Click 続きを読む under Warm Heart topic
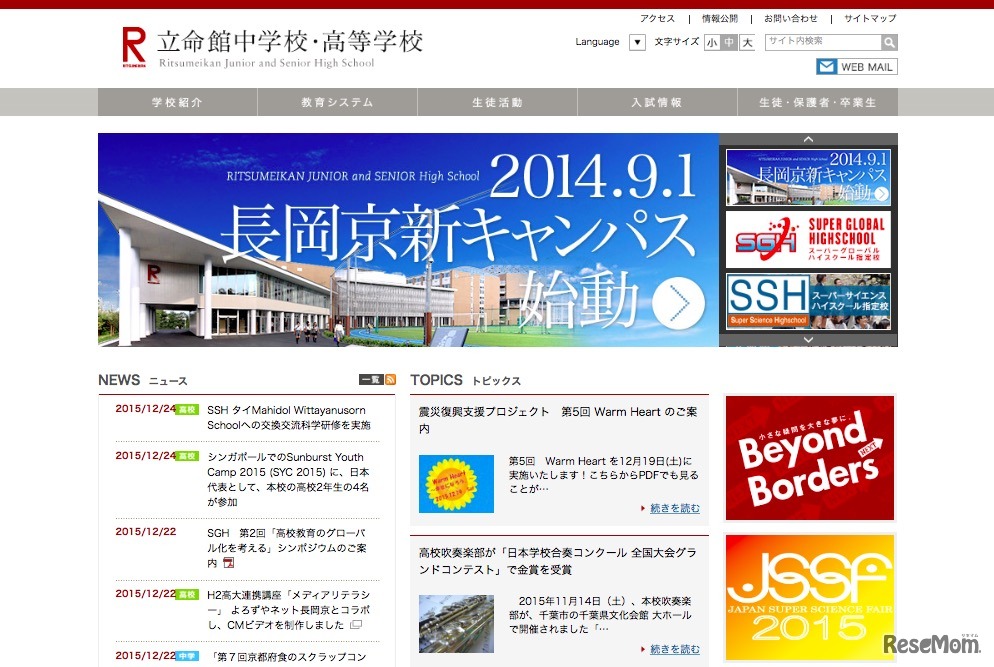 (674, 508)
